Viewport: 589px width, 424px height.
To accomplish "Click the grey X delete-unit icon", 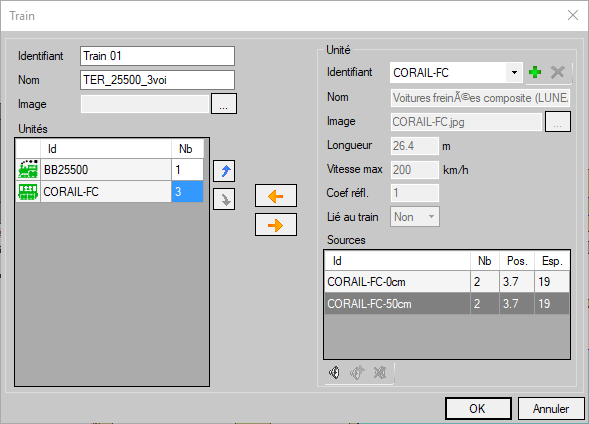I will coord(557,72).
